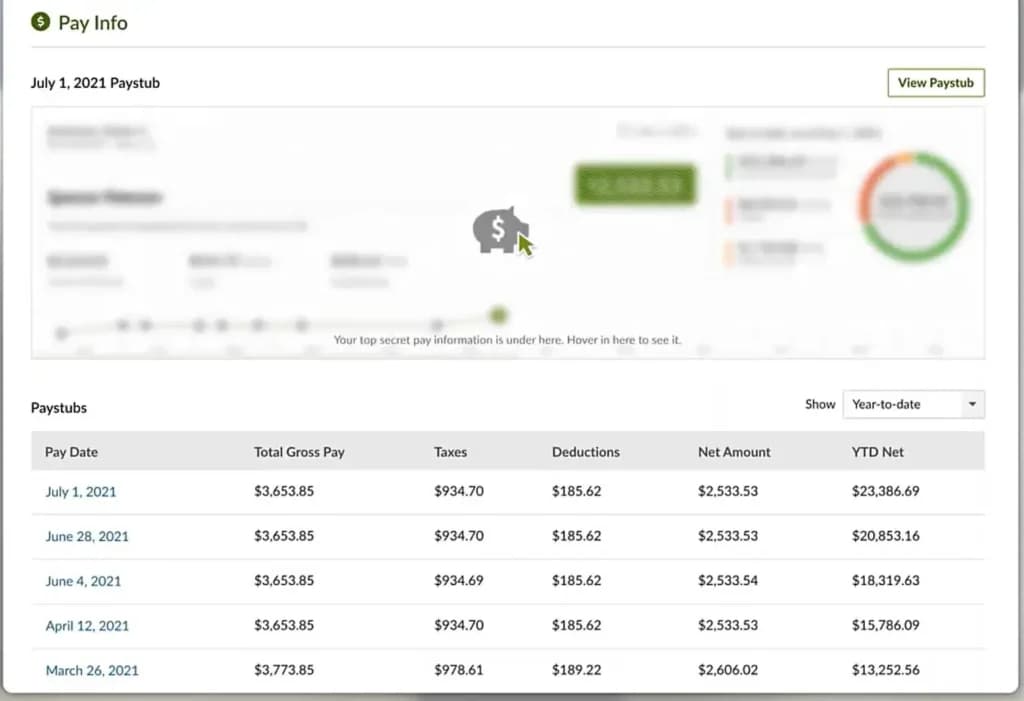Click the $20,853.16 YTD Net value
This screenshot has height=701, width=1024.
886,536
